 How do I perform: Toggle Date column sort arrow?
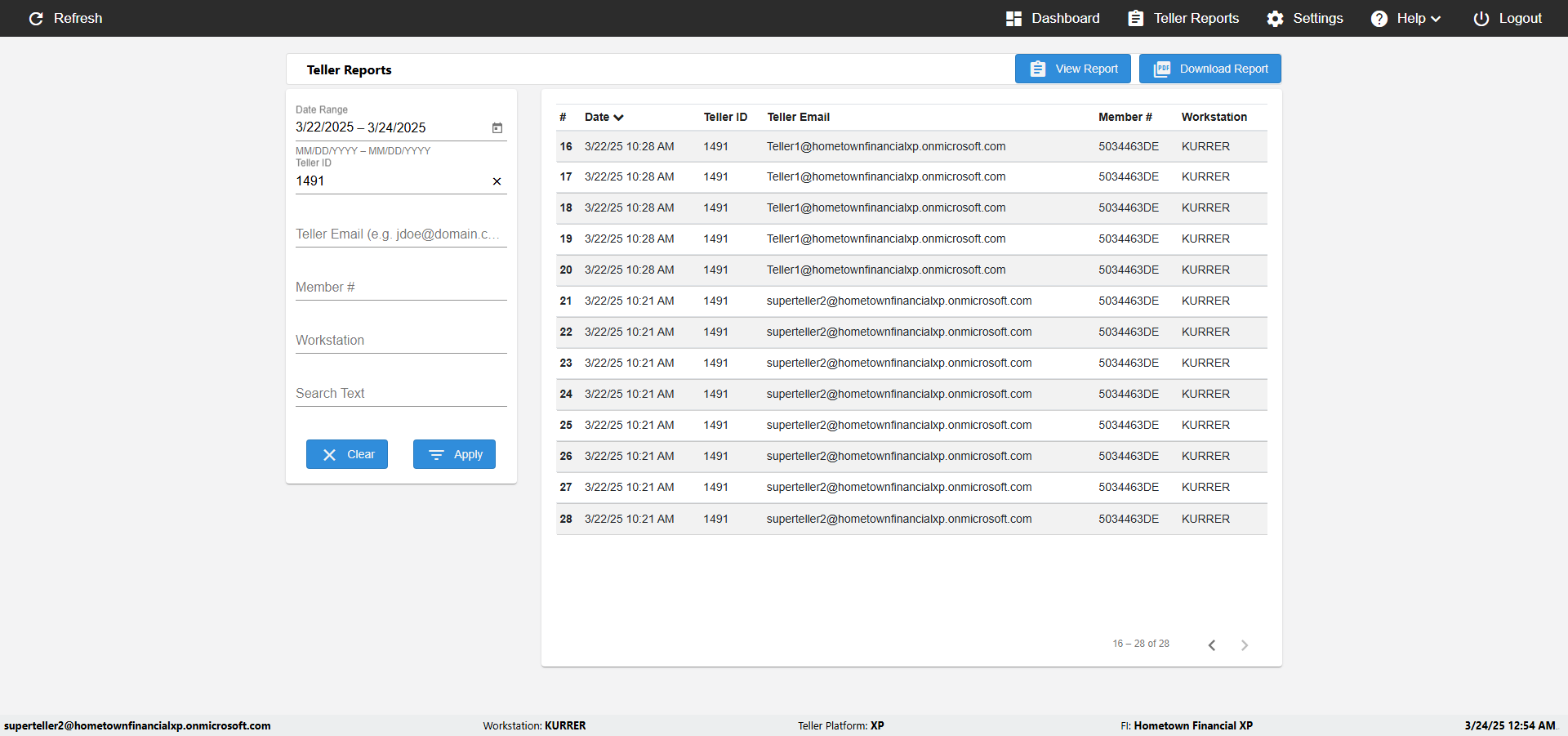pos(619,118)
